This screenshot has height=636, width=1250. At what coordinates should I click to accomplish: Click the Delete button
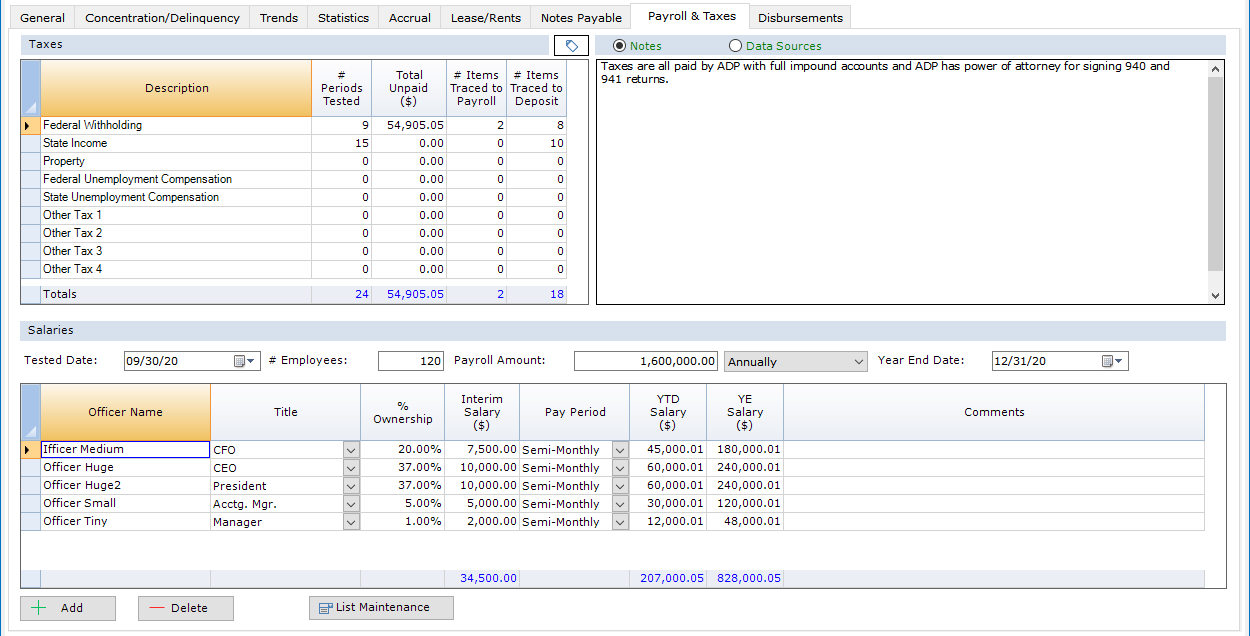click(186, 608)
